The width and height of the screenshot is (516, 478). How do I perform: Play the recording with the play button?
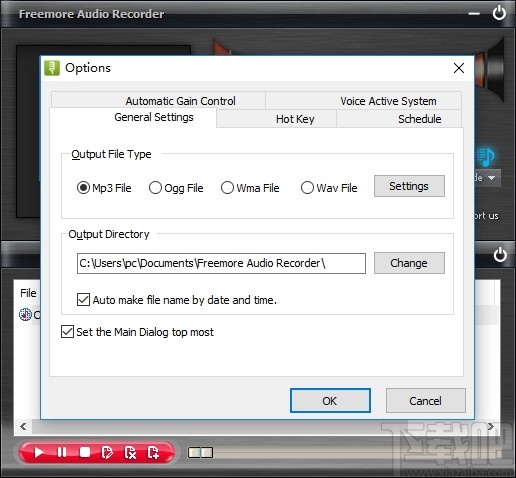(39, 452)
